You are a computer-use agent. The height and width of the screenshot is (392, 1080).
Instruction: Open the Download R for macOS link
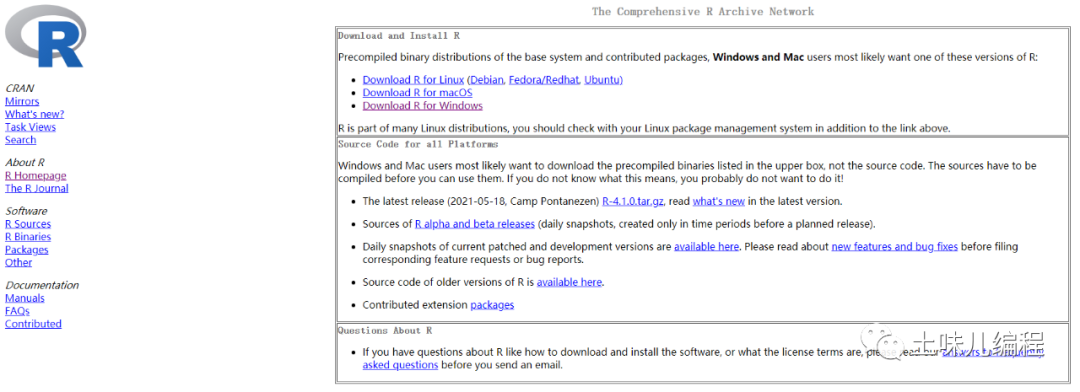[x=417, y=92]
